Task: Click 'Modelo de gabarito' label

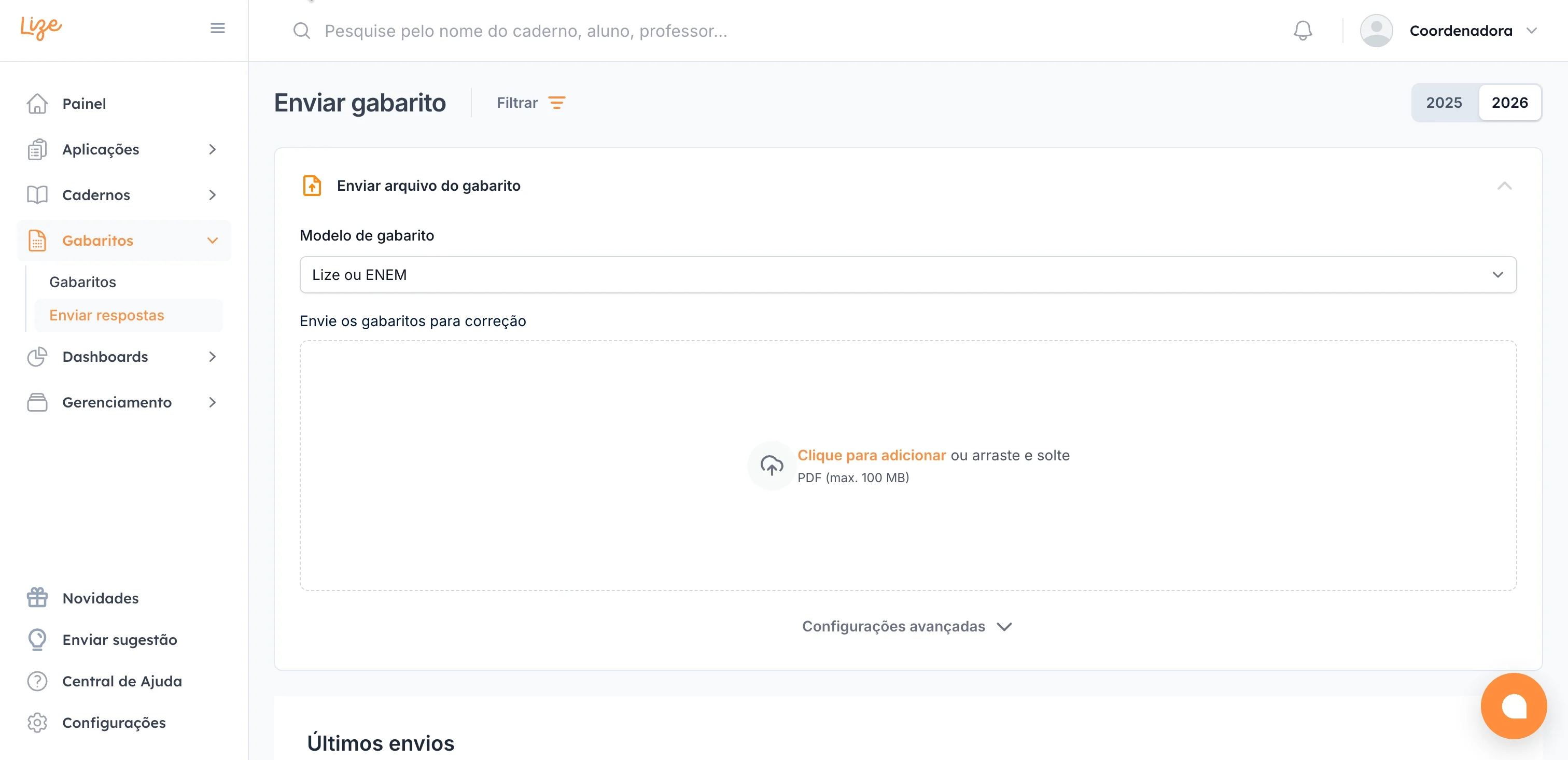Action: tap(367, 235)
